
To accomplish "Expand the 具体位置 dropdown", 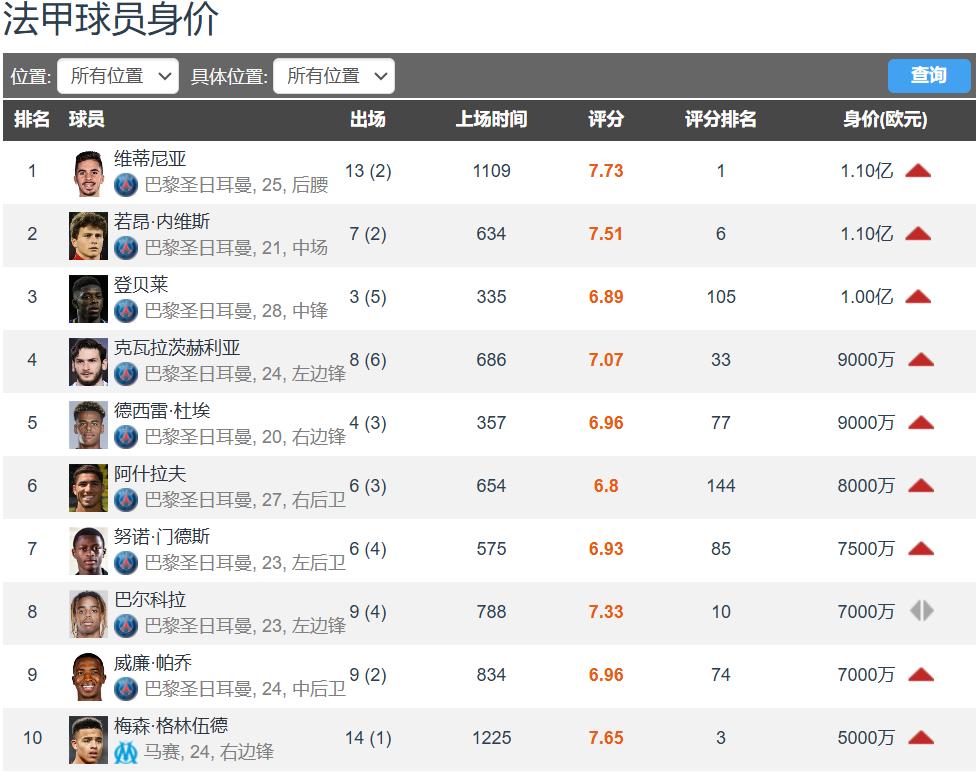I will tap(334, 76).
